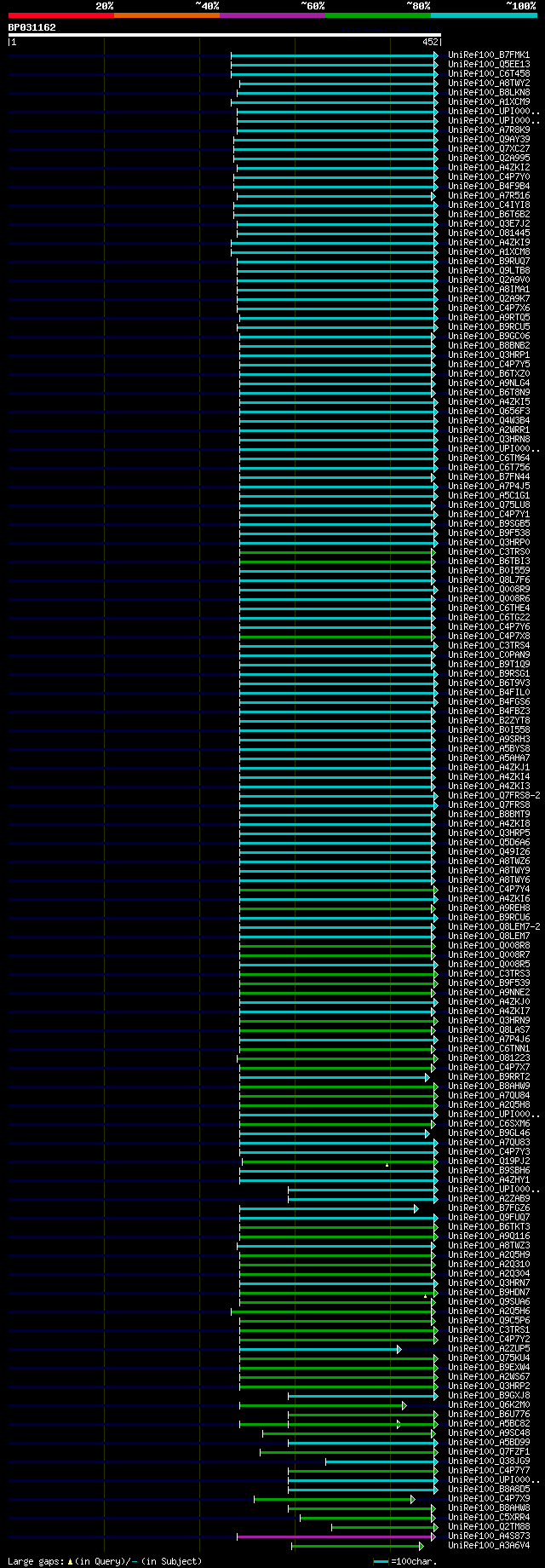Select UniRef100_B4F9B4 label

pyautogui.click(x=489, y=186)
